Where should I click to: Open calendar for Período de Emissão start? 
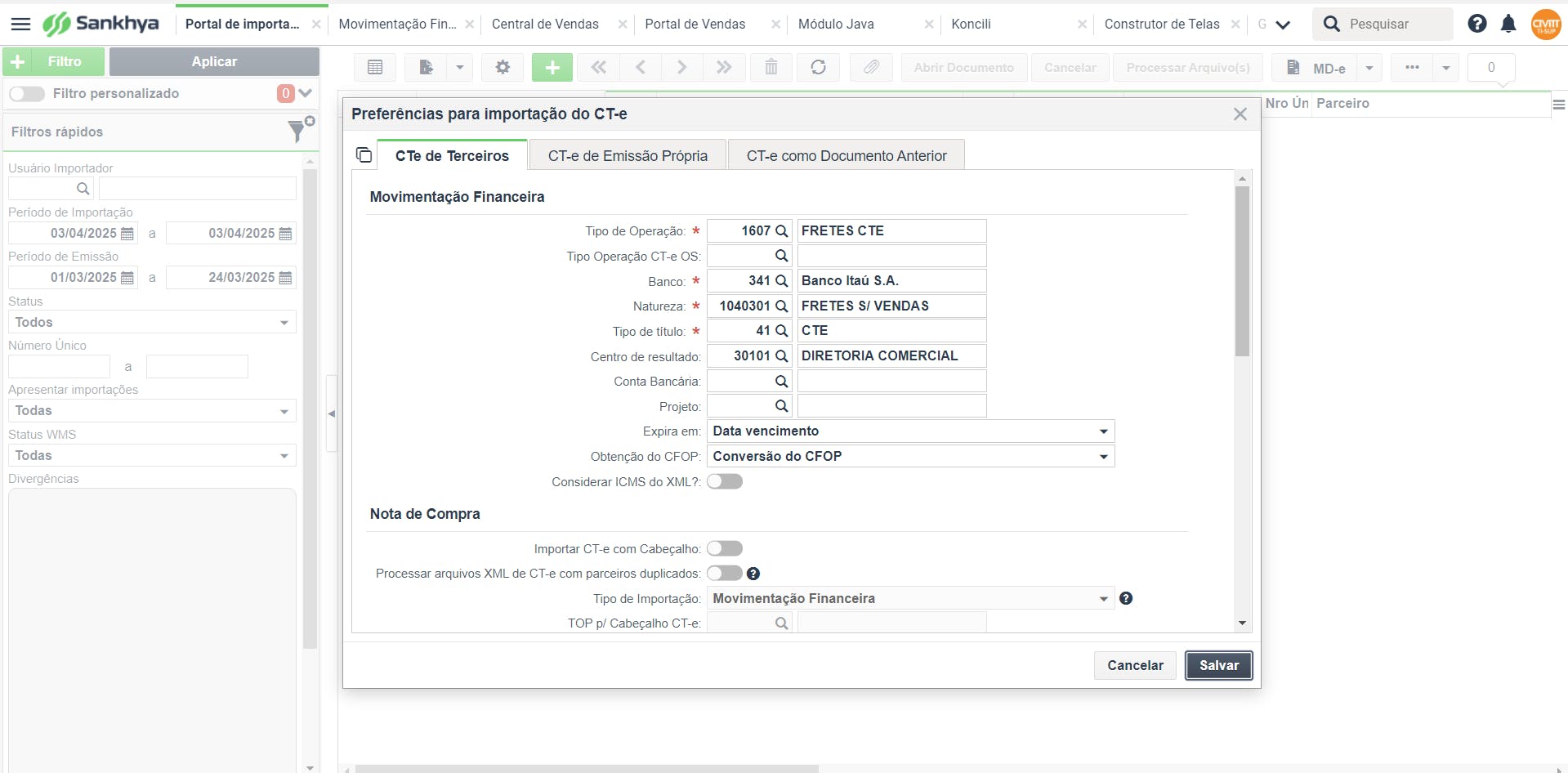point(127,278)
